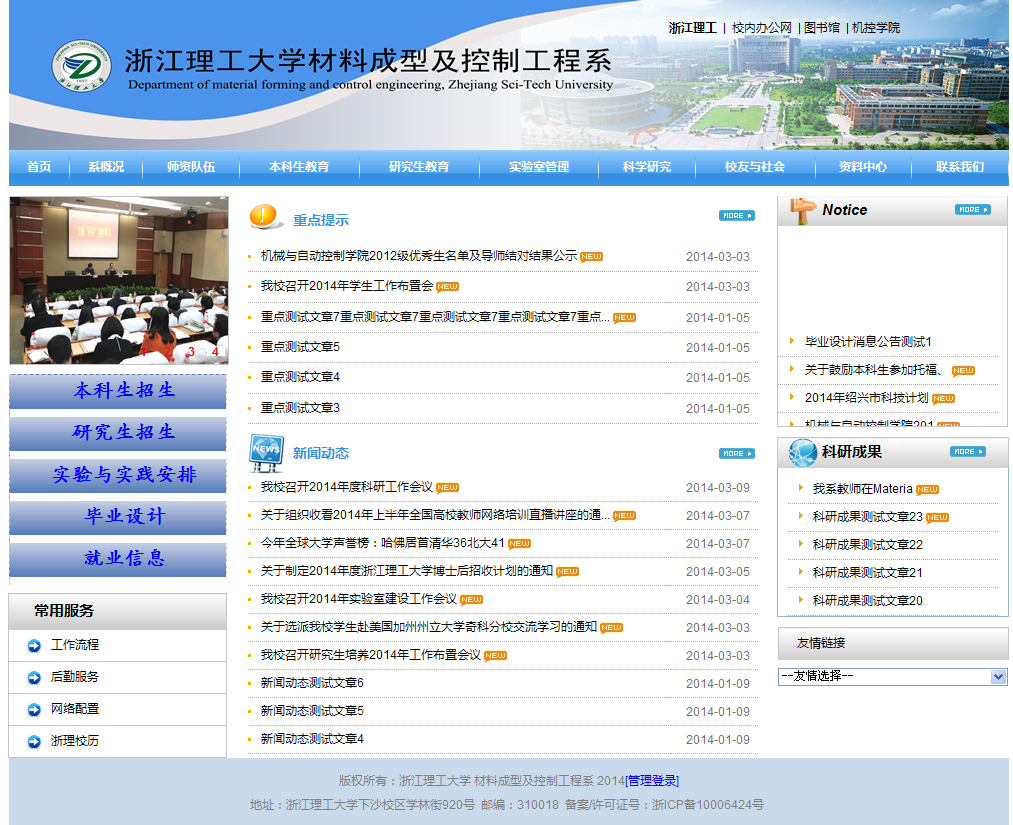Click the blue arrow icon beside 后勤服务
The image size is (1013, 825).
pos(34,677)
